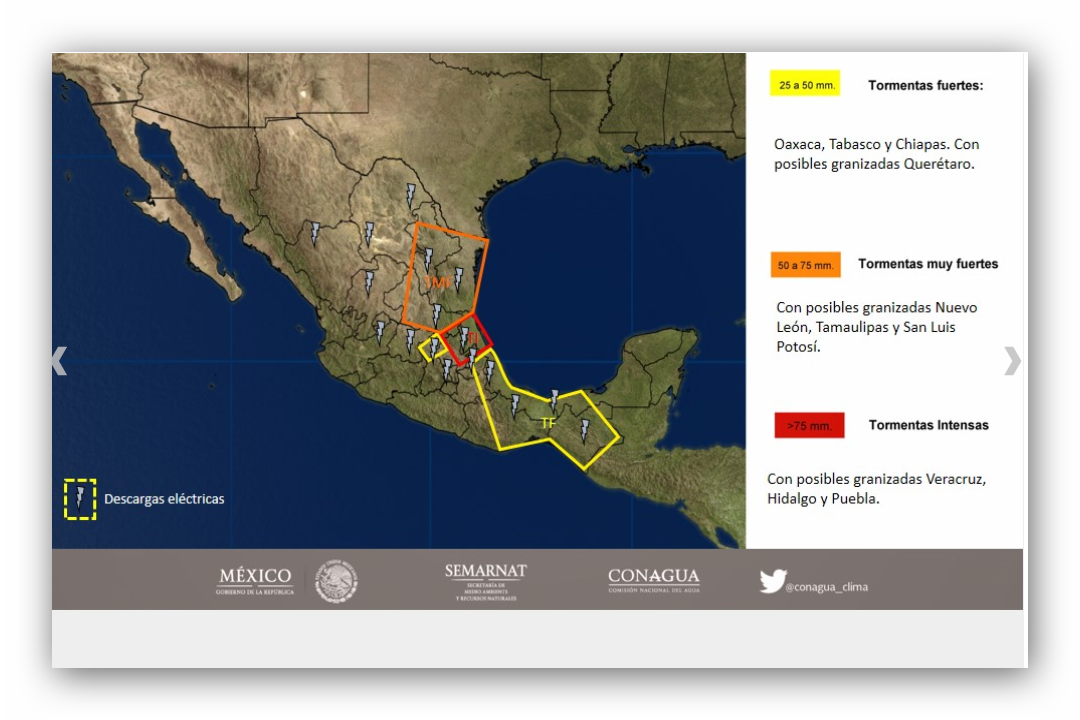Click the TF label in yellow map zone
The width and height of the screenshot is (1080, 720).
click(x=548, y=423)
